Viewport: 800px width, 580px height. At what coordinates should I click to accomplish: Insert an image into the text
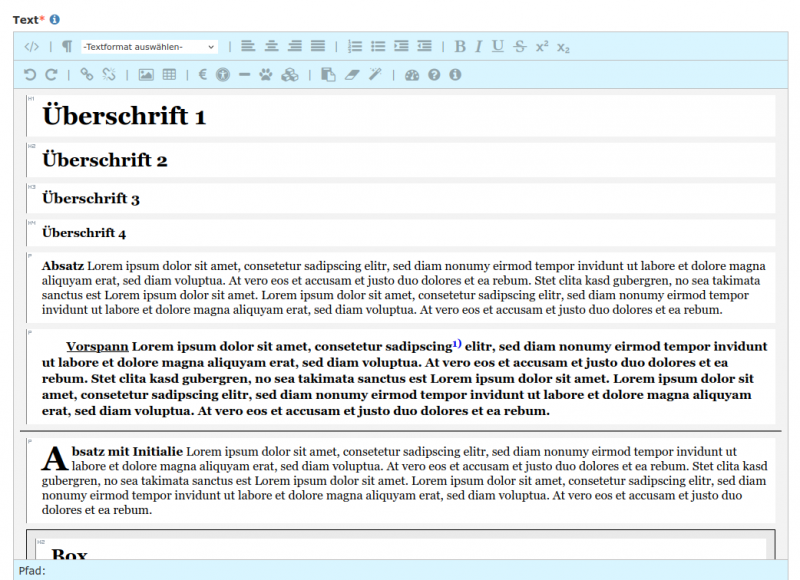146,74
